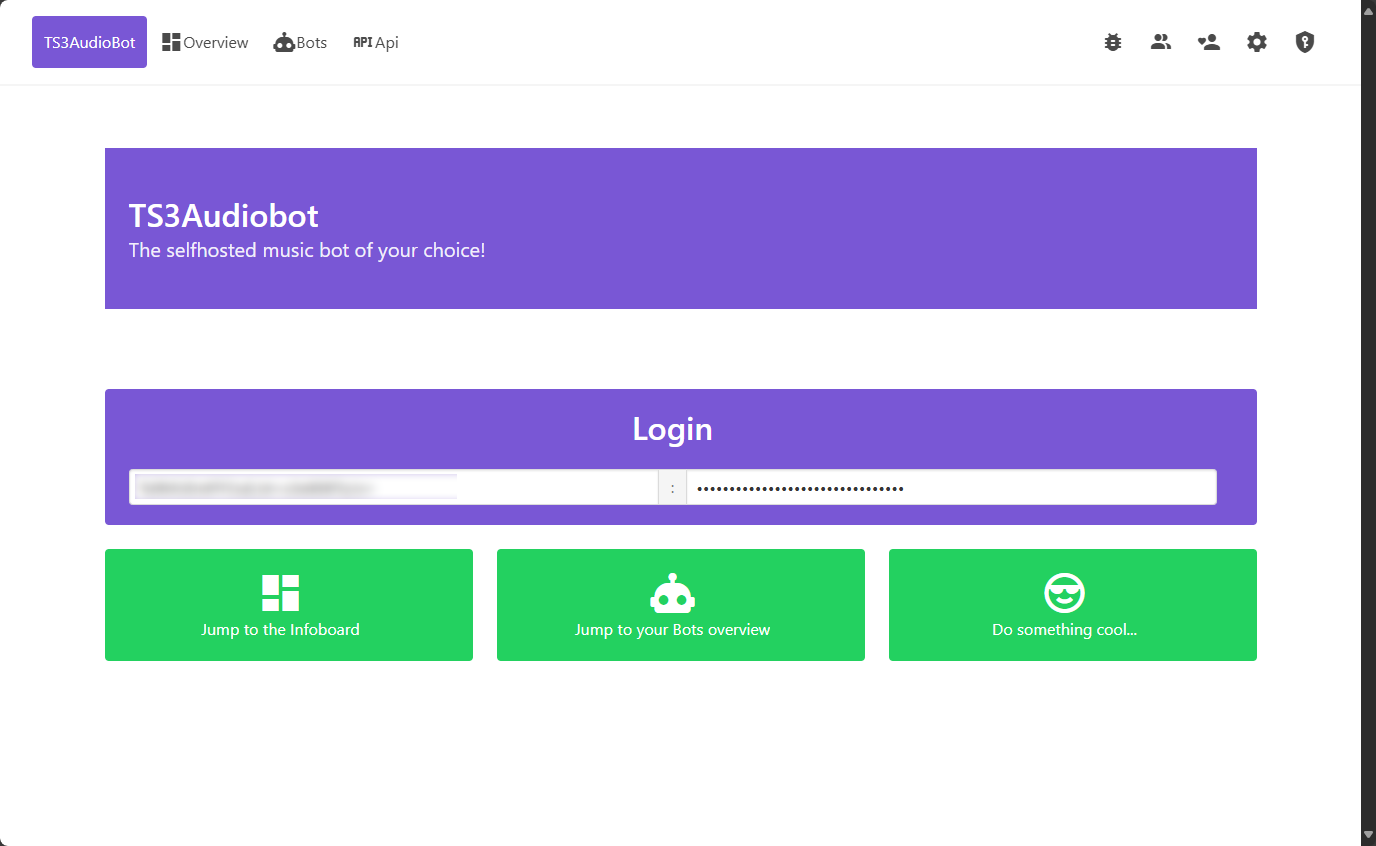Viewport: 1376px width, 846px height.
Task: Focus the password field with dots
Action: click(951, 487)
